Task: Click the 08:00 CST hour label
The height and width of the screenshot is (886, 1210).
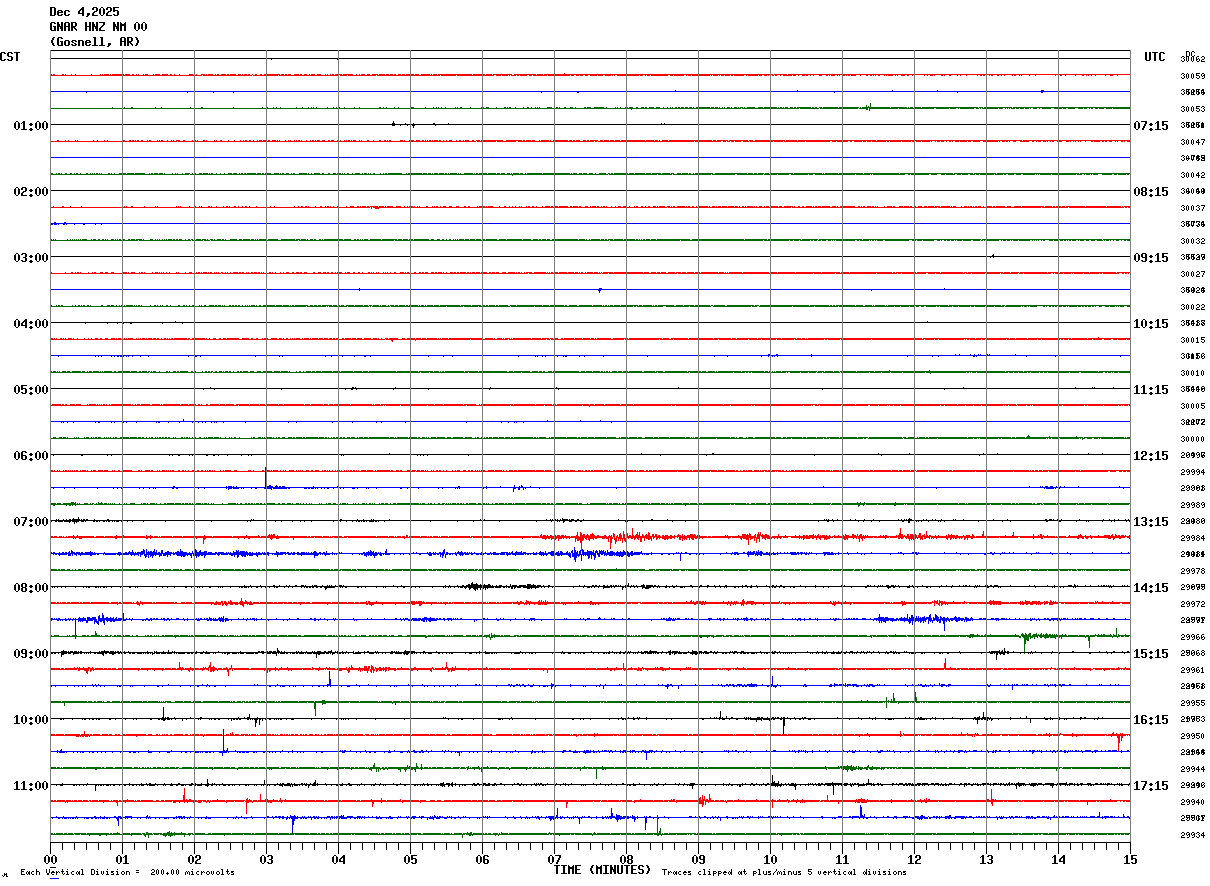Action: coord(31,588)
